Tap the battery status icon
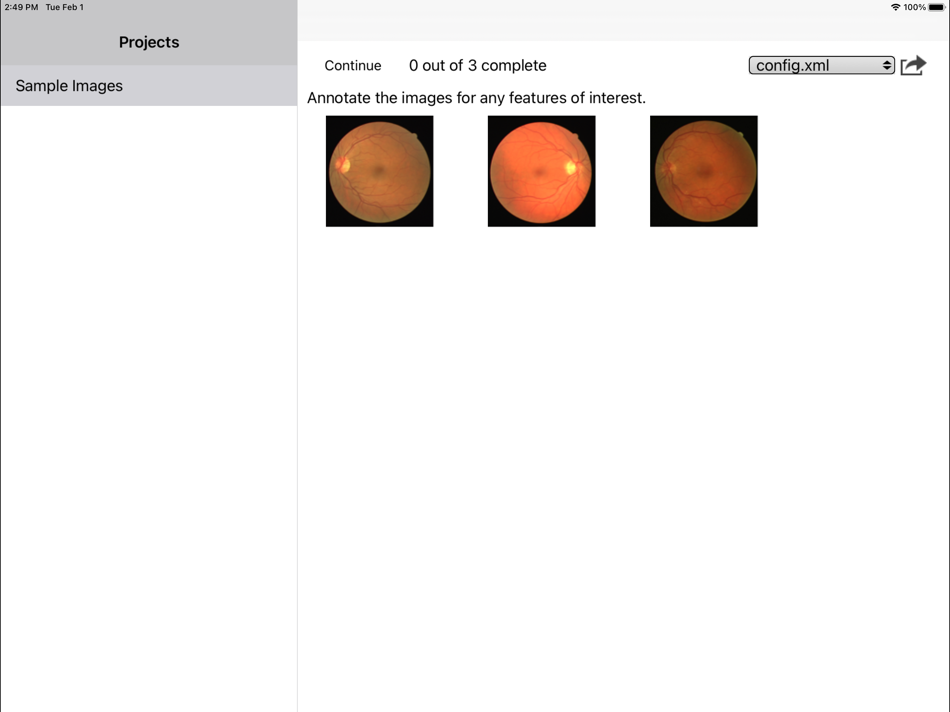The height and width of the screenshot is (712, 950). coord(937,7)
